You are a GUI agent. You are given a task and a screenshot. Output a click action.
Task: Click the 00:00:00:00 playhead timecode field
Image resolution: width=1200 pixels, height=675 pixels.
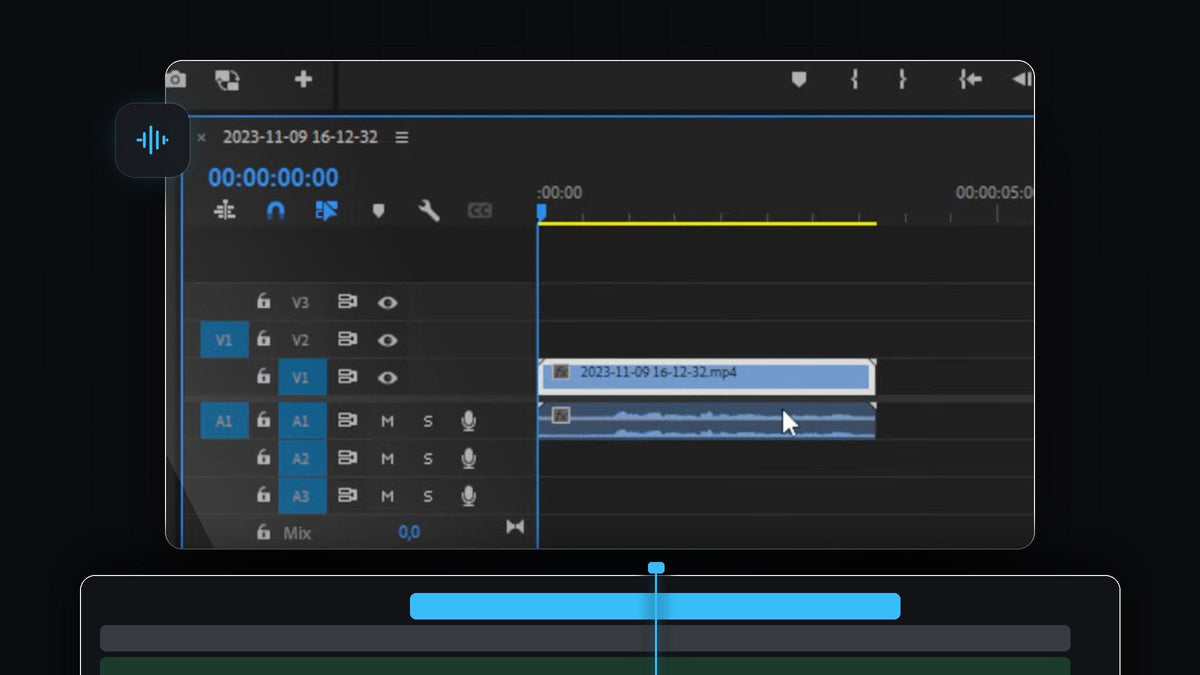pos(273,178)
